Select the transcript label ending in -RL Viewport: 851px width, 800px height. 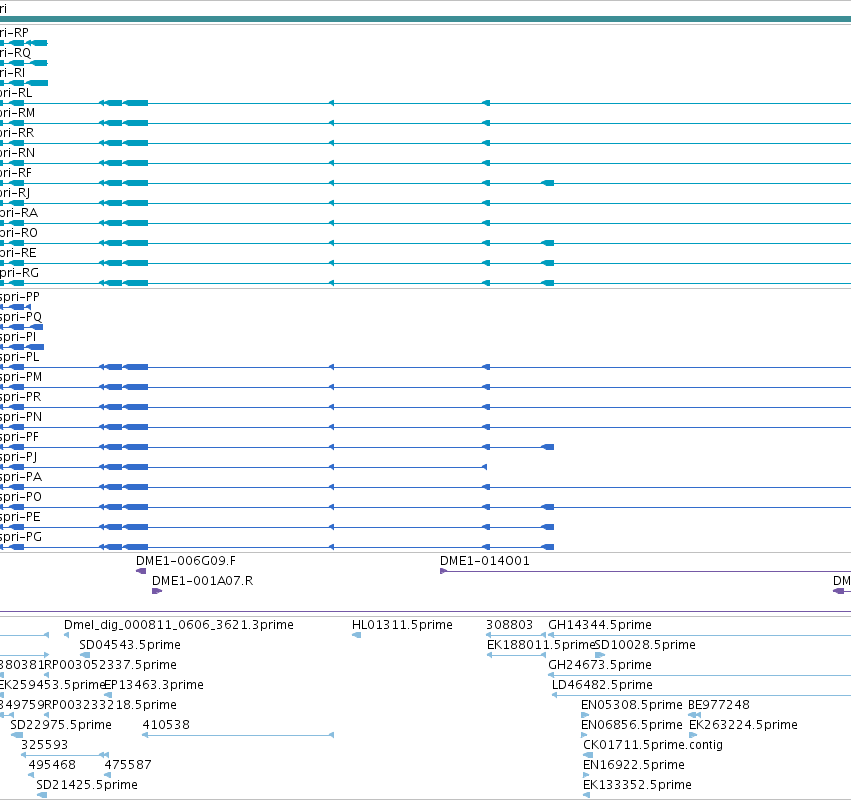pos(16,93)
